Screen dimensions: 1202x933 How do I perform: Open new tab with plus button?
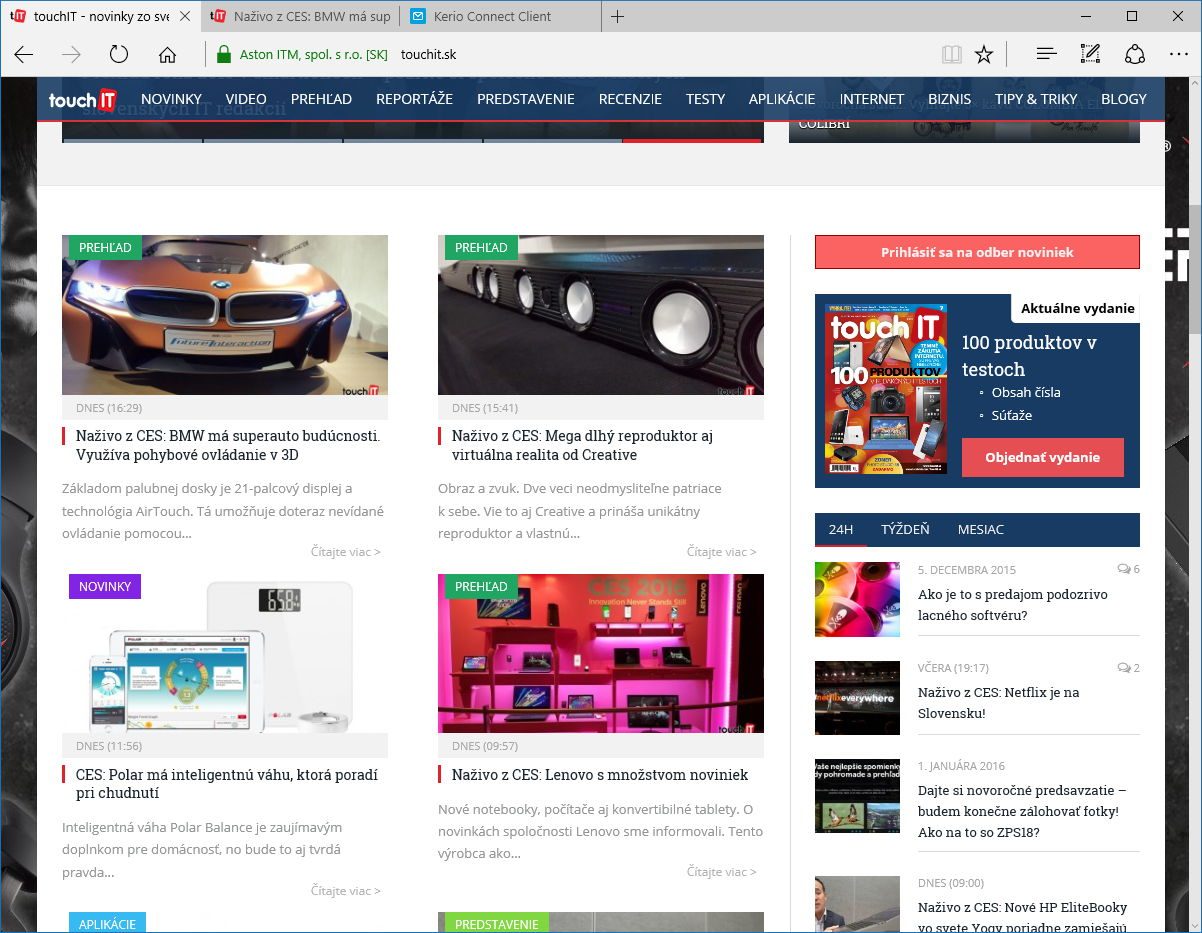pos(618,17)
